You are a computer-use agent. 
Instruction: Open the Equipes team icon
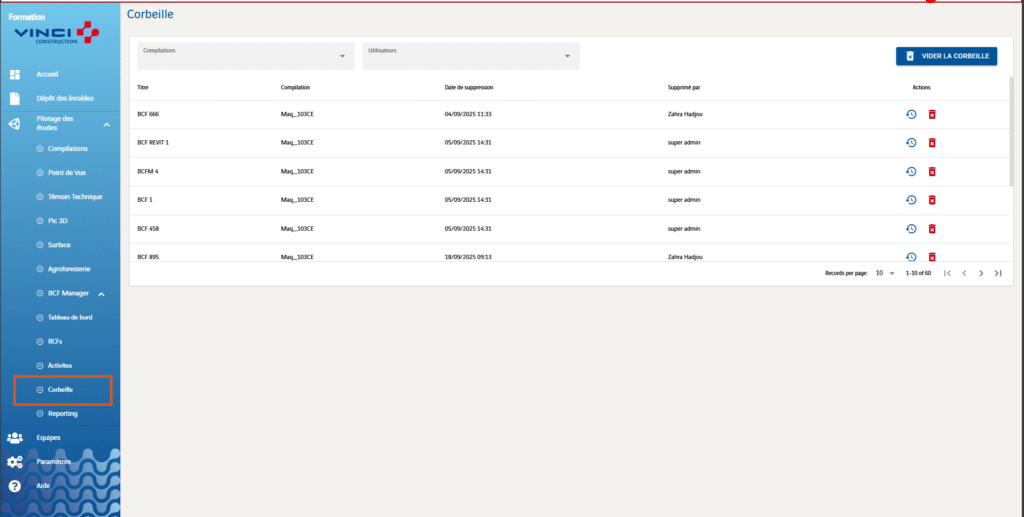click(x=15, y=438)
